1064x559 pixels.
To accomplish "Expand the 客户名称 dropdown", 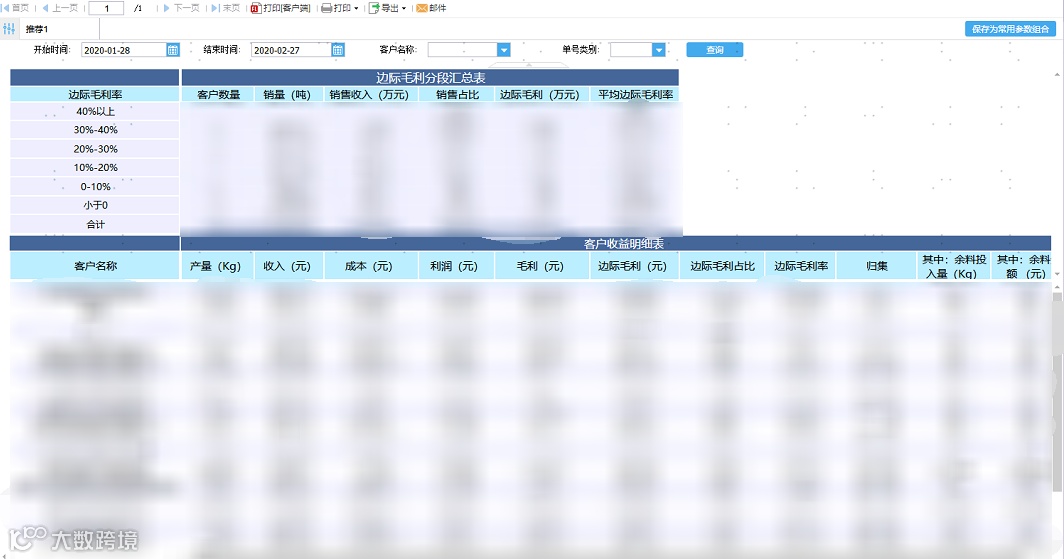I will pyautogui.click(x=504, y=50).
